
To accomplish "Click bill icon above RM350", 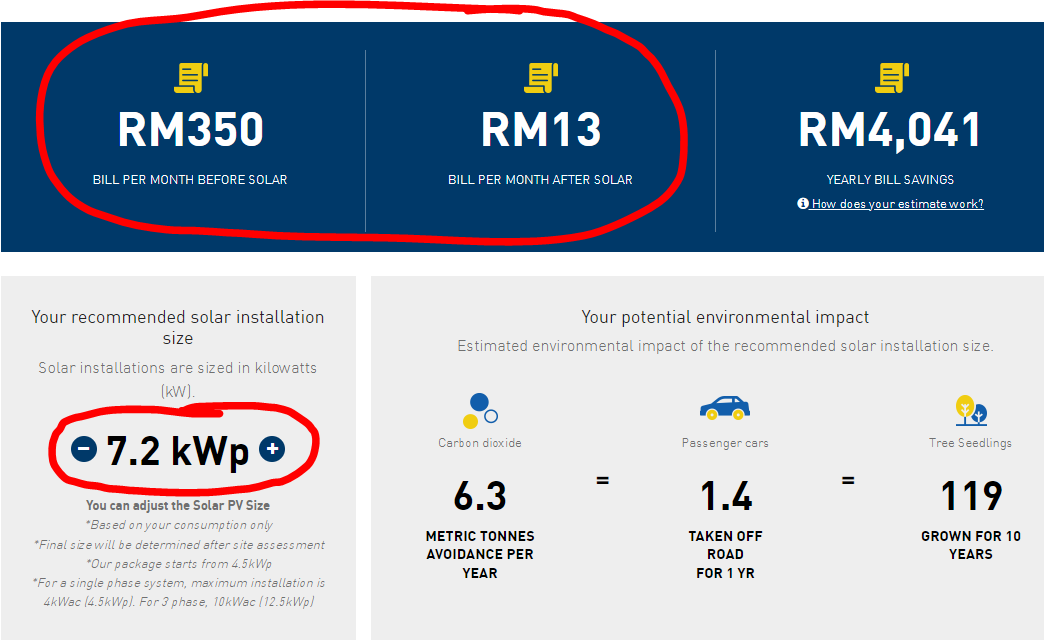I will point(191,78).
